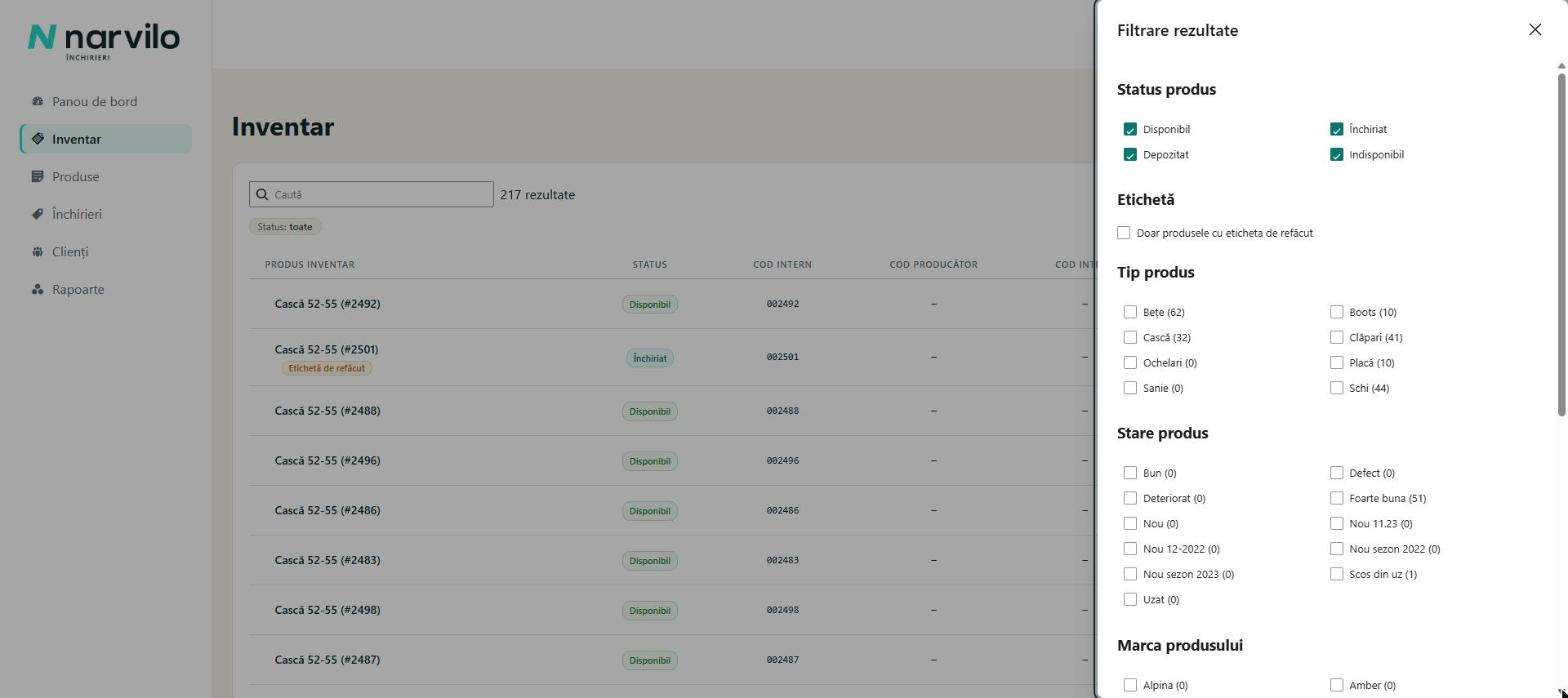The image size is (1568, 698).
Task: Click the Produse sidebar icon
Action: click(x=37, y=177)
